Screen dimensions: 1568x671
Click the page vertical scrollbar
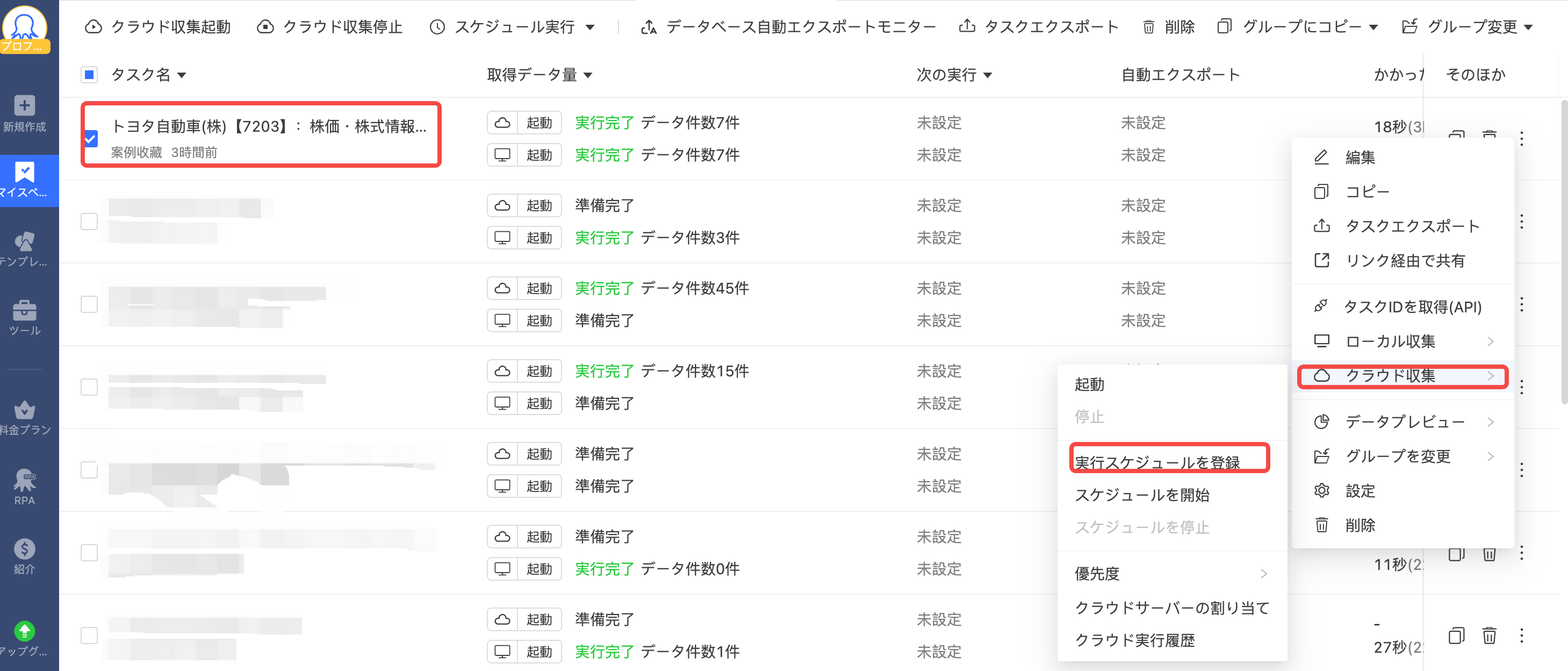pos(1564,253)
